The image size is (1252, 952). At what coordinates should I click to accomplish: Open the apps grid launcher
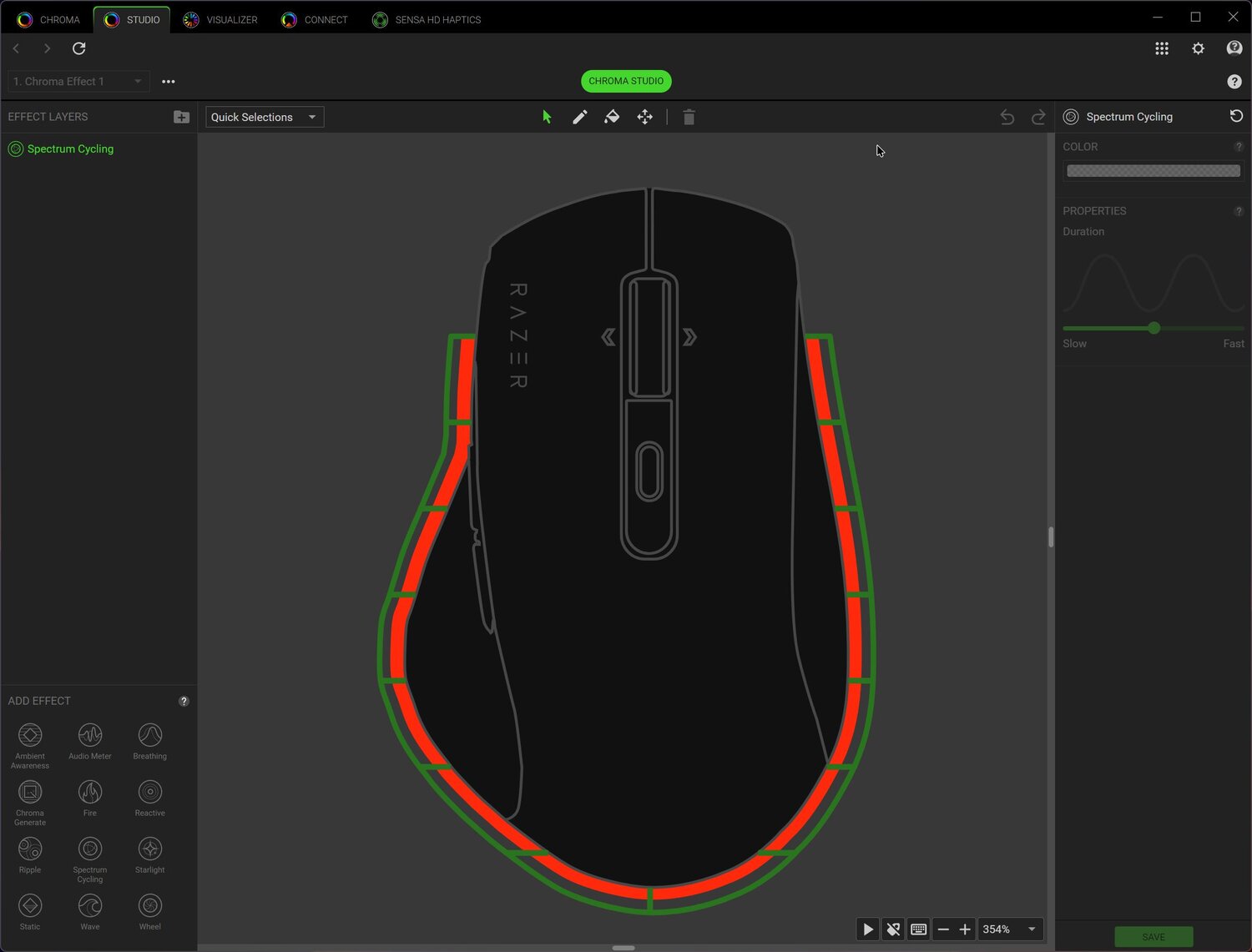pos(1162,48)
